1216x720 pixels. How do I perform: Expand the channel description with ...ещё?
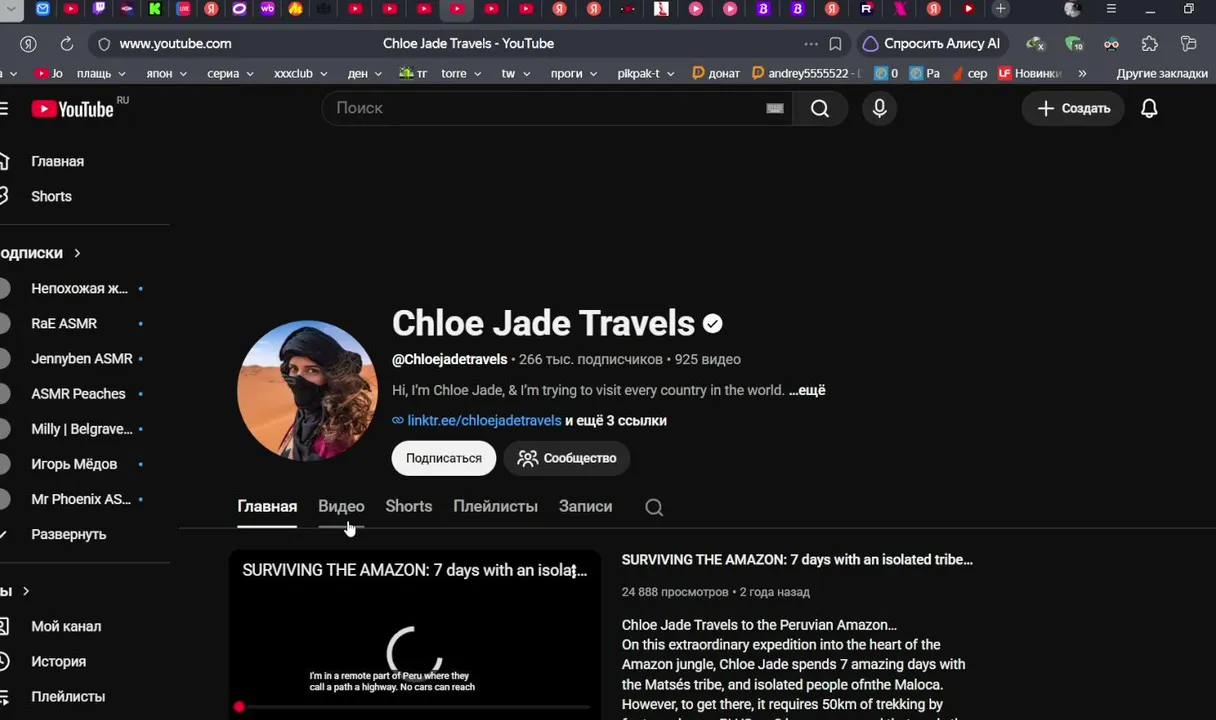pos(807,390)
